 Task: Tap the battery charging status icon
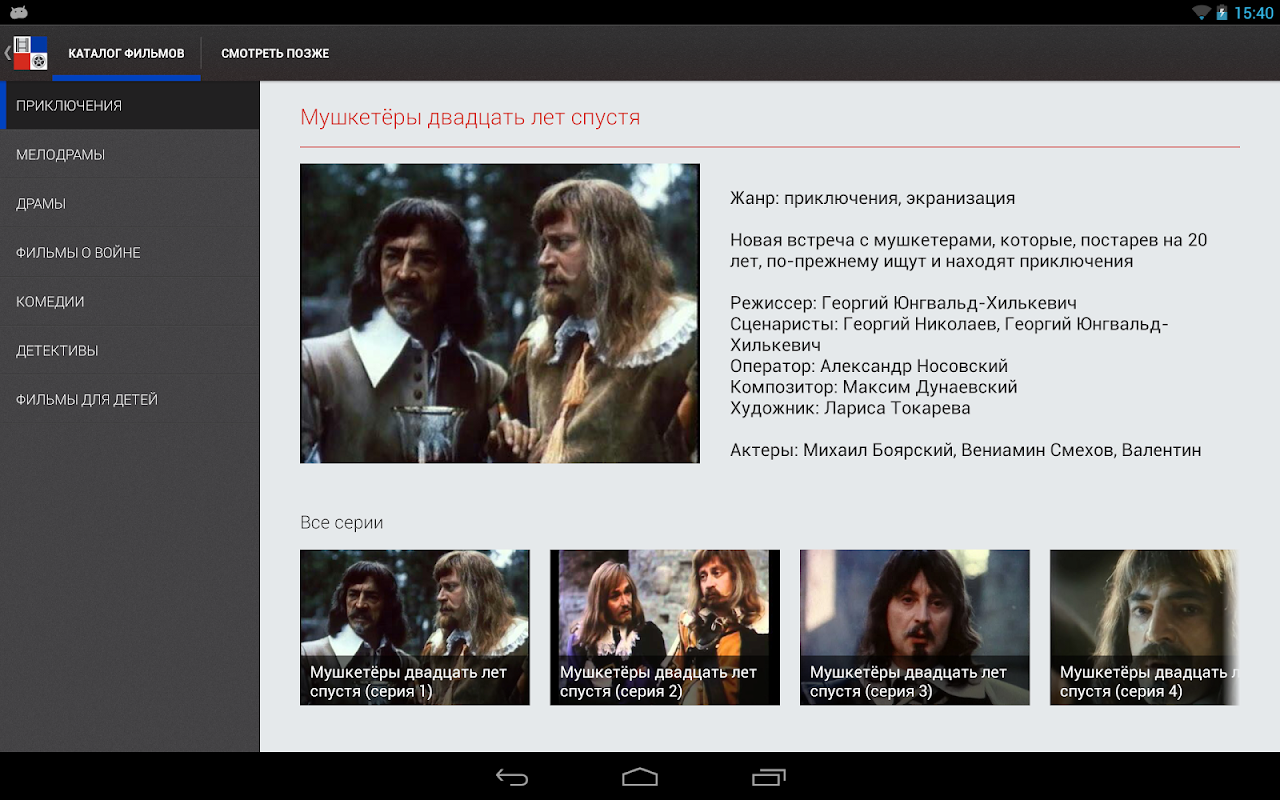pos(1222,12)
